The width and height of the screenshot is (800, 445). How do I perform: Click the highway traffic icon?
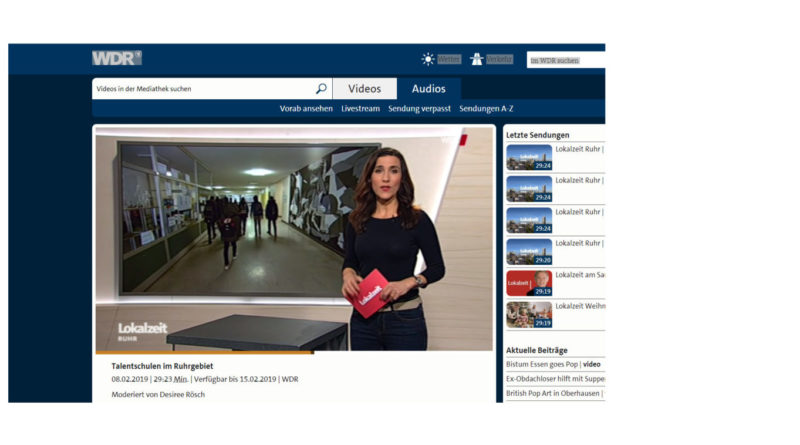(x=477, y=59)
